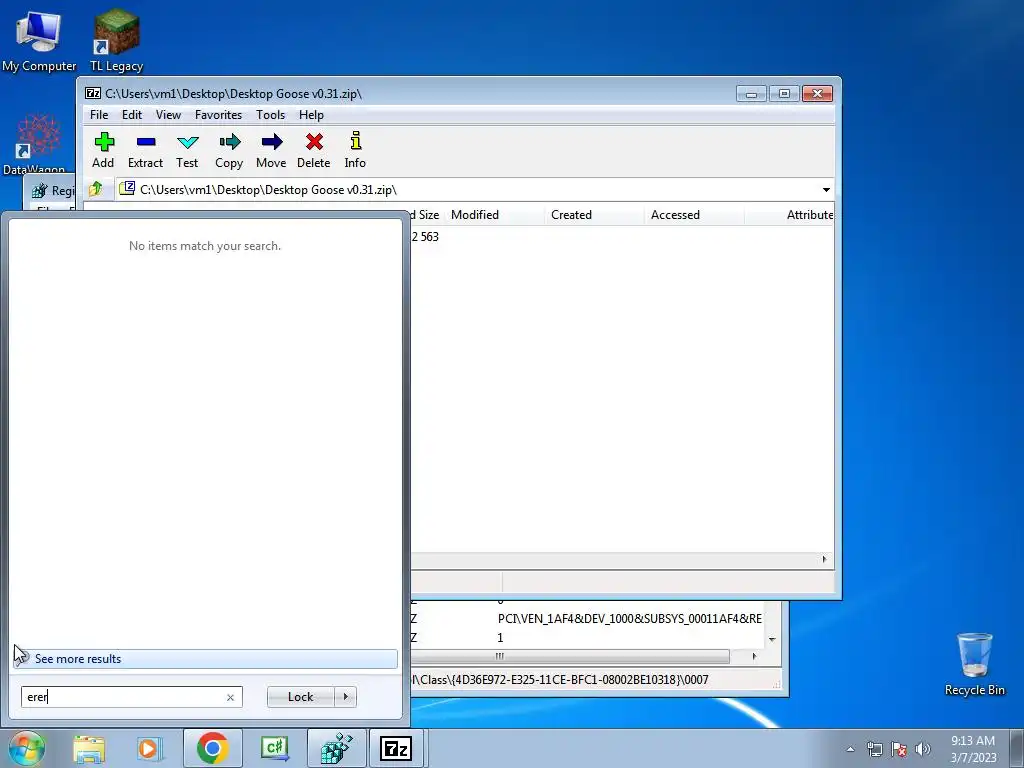Image resolution: width=1024 pixels, height=768 pixels.
Task: Switch to Registry Editor in taskbar
Action: 336,748
